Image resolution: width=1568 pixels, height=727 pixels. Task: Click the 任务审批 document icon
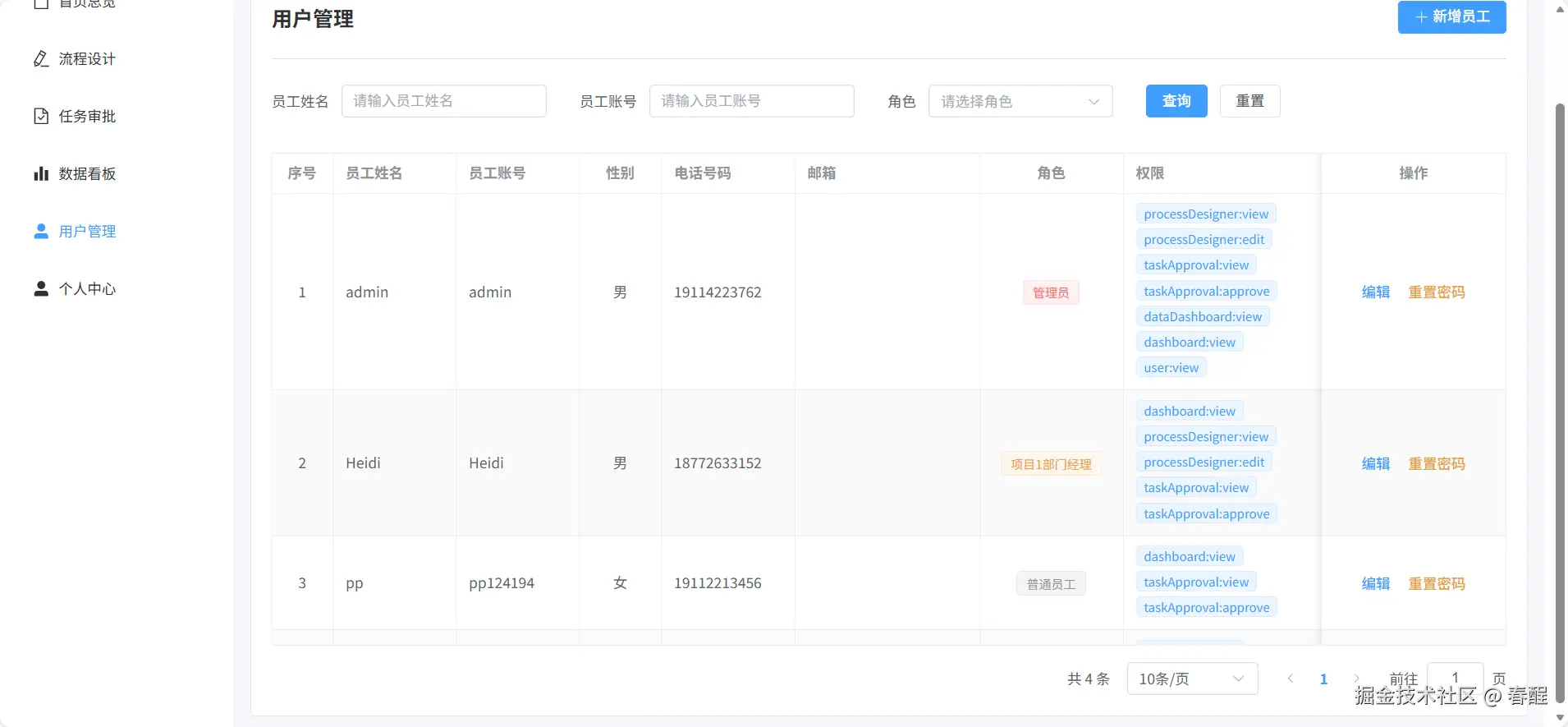click(41, 117)
